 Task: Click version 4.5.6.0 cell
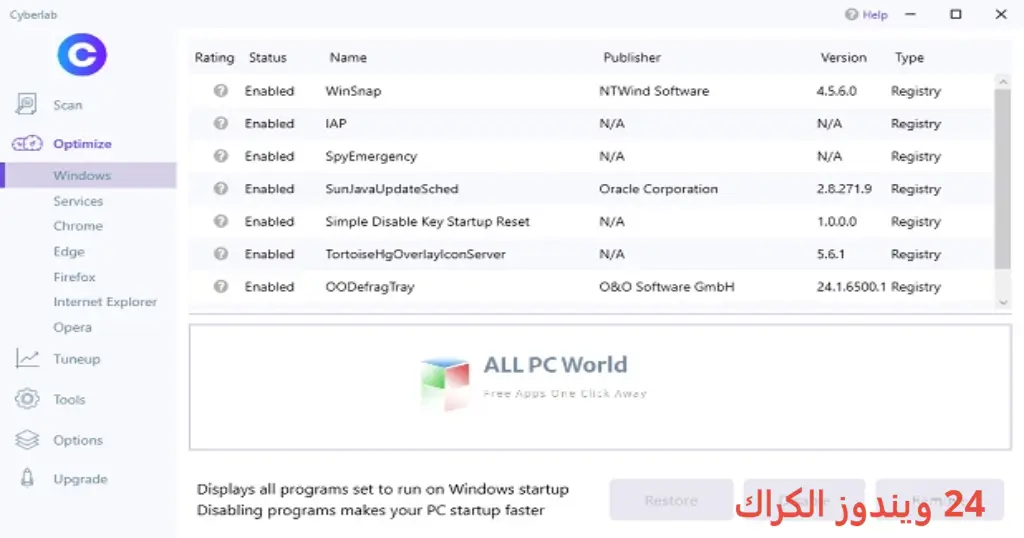tap(837, 91)
